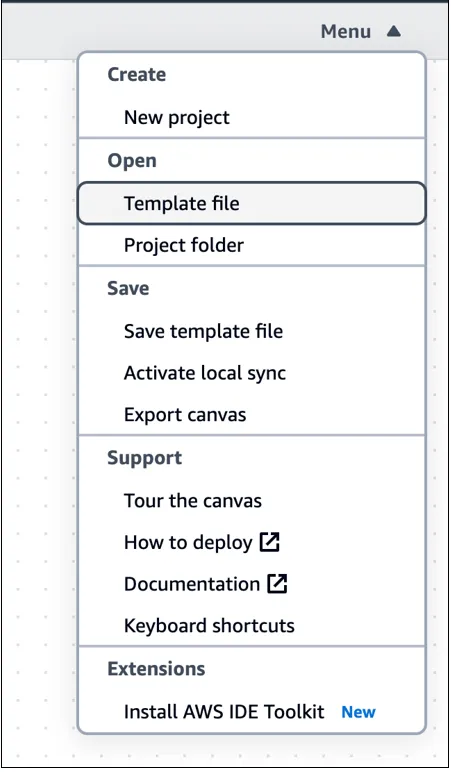The image size is (451, 772).
Task: Click the blue New badge
Action: pyautogui.click(x=358, y=712)
